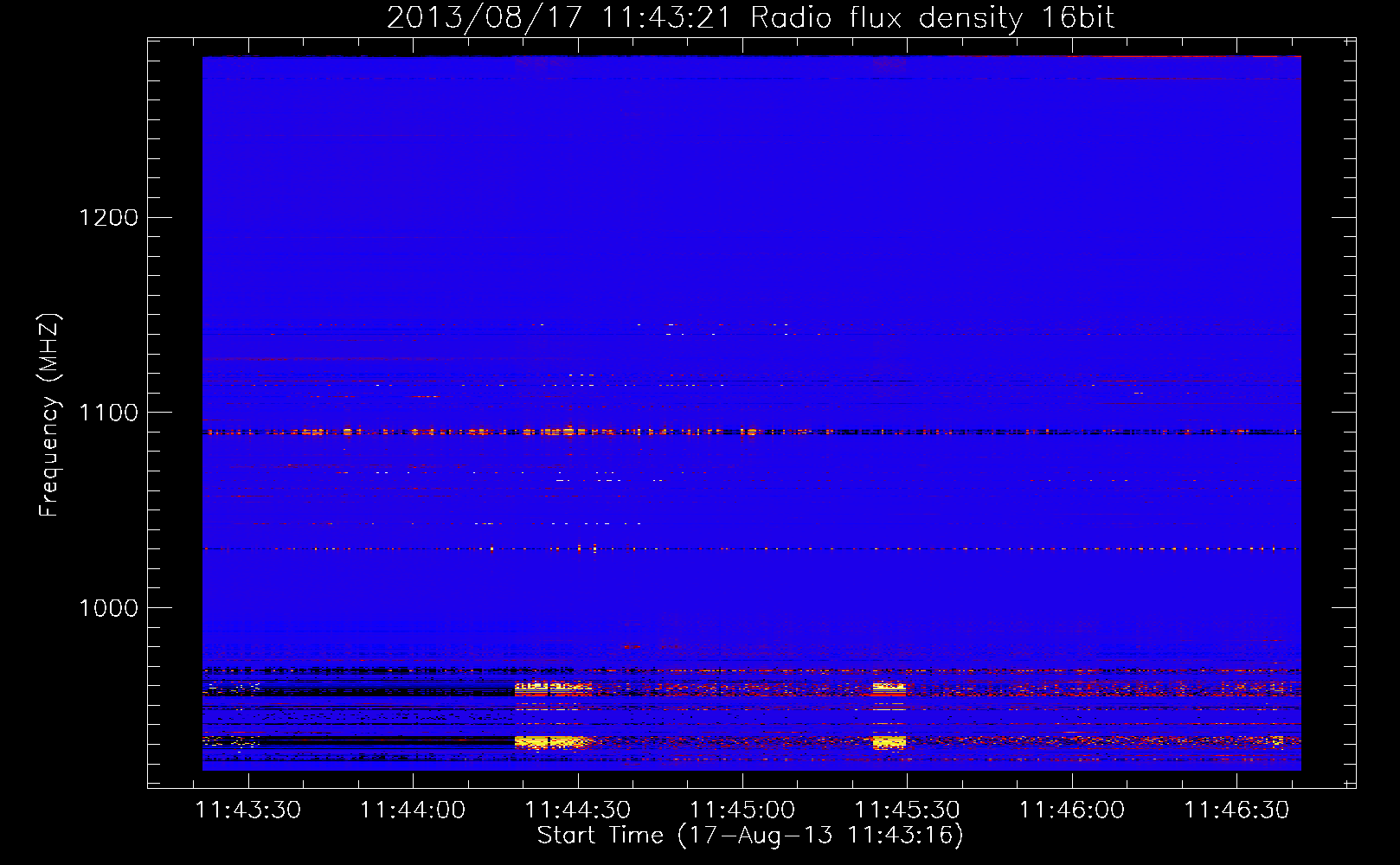Click the 11:45:00 time tick label
Screen dimensions: 1400x865
[742, 811]
